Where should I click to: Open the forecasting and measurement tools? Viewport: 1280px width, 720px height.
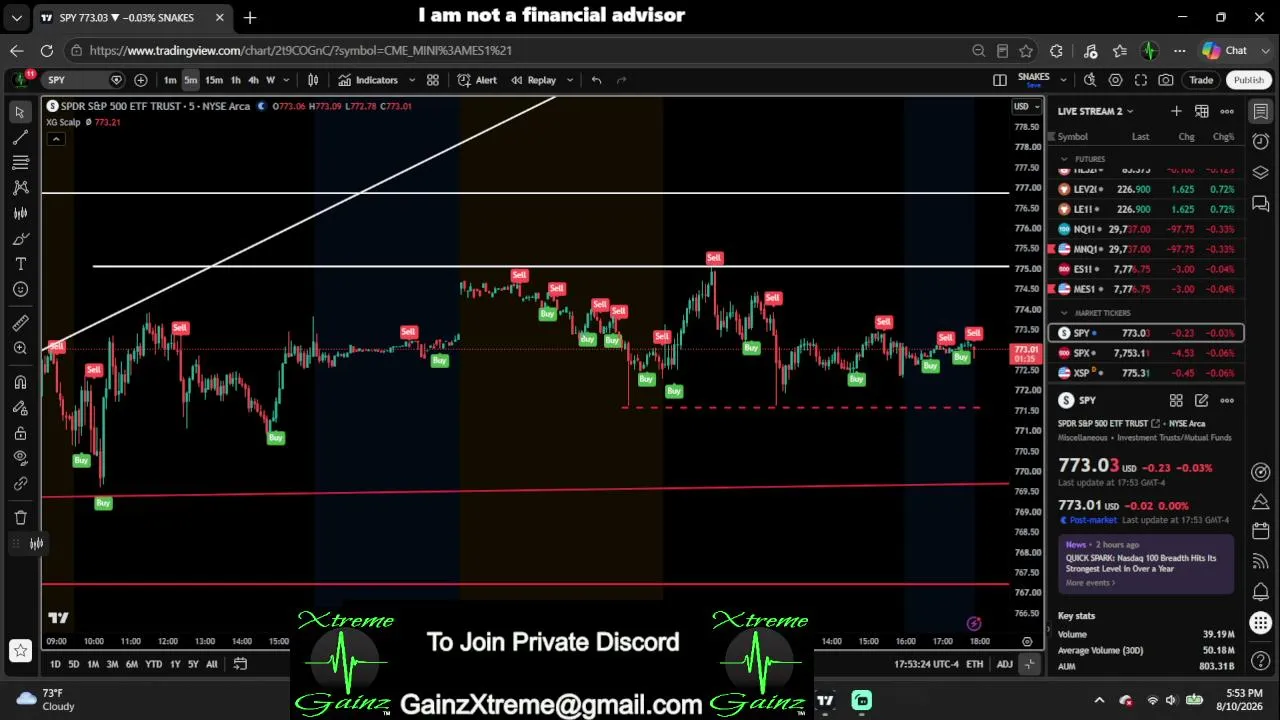(x=20, y=213)
